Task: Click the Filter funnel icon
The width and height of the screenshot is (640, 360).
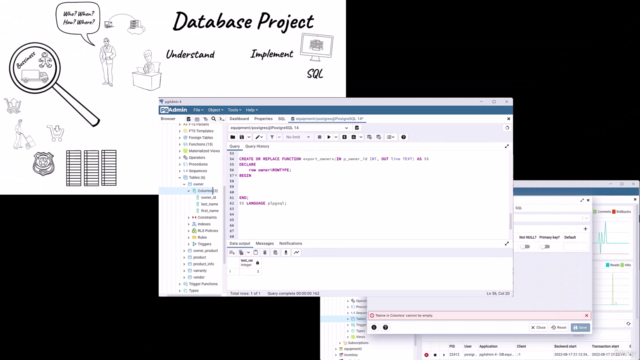Action: [x=272, y=137]
